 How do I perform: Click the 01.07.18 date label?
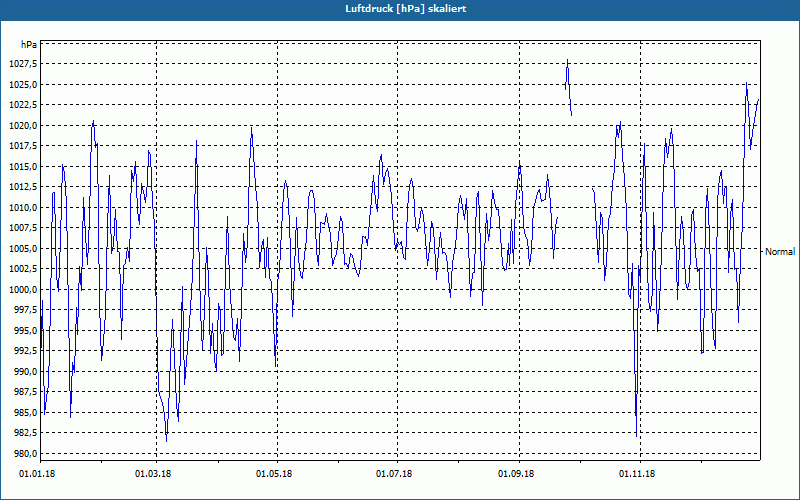click(x=394, y=474)
